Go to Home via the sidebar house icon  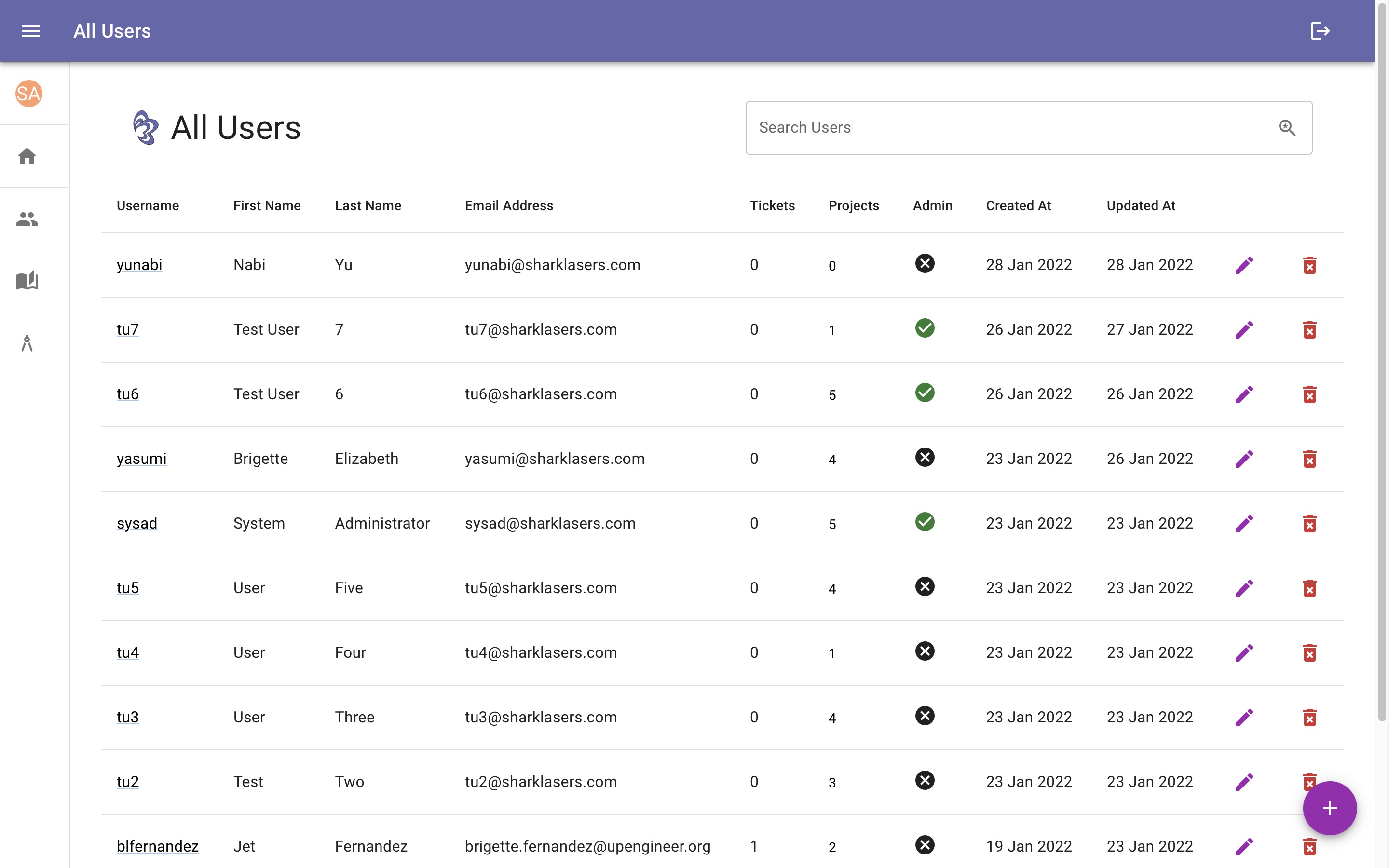click(x=27, y=156)
